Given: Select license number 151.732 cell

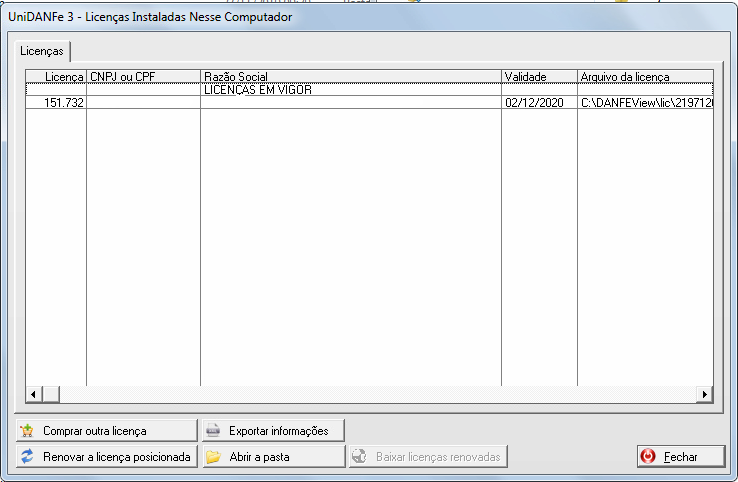Looking at the screenshot, I should pyautogui.click(x=56, y=103).
